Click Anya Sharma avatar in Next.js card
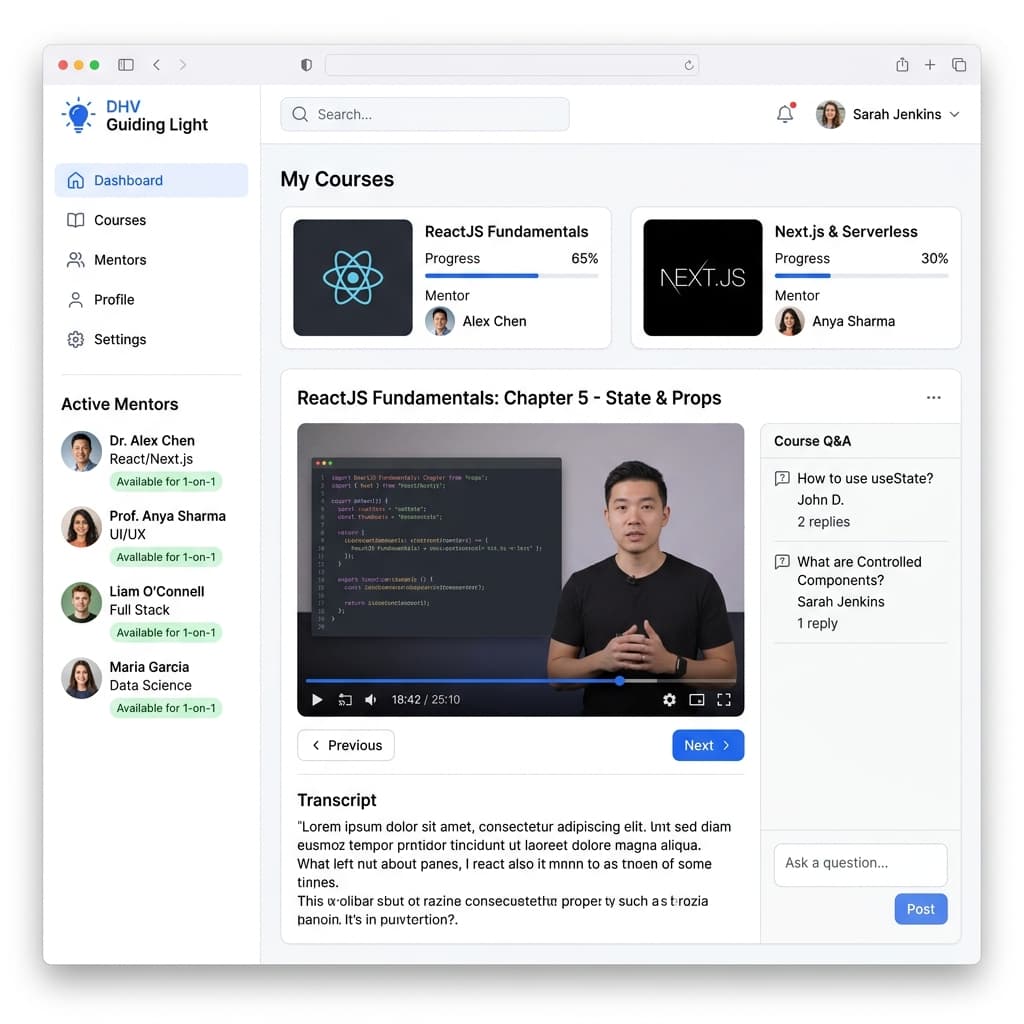1024x1024 pixels. click(790, 321)
